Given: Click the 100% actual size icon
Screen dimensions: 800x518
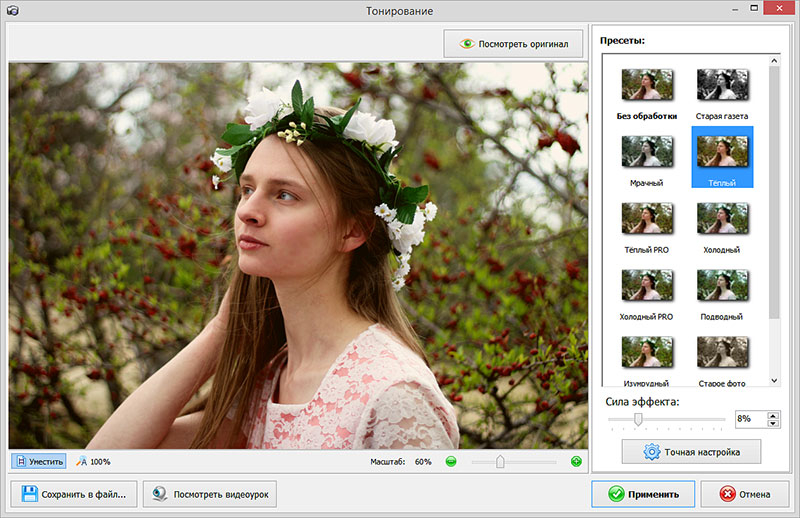Looking at the screenshot, I should pos(82,462).
